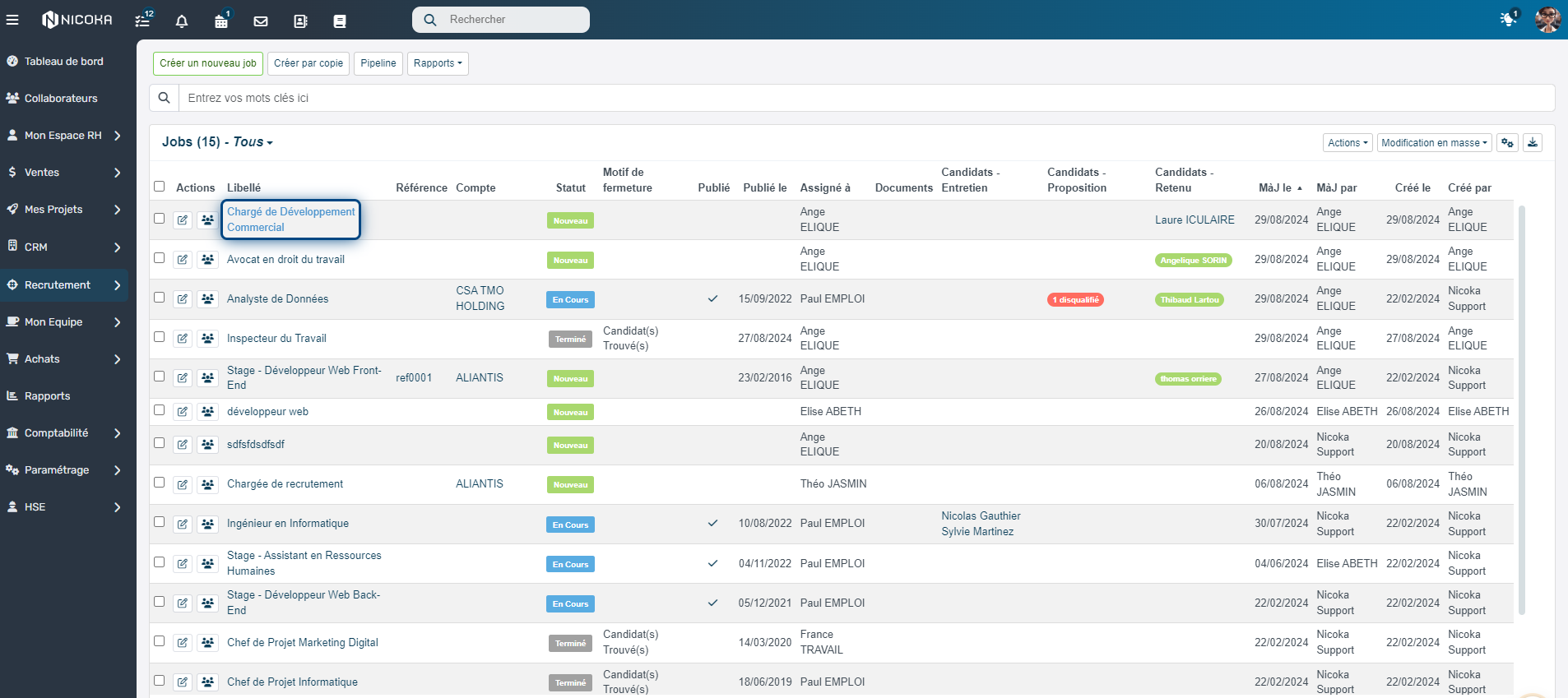Open the lightbulb tips icon with badge
1568x698 pixels.
pos(1508,18)
